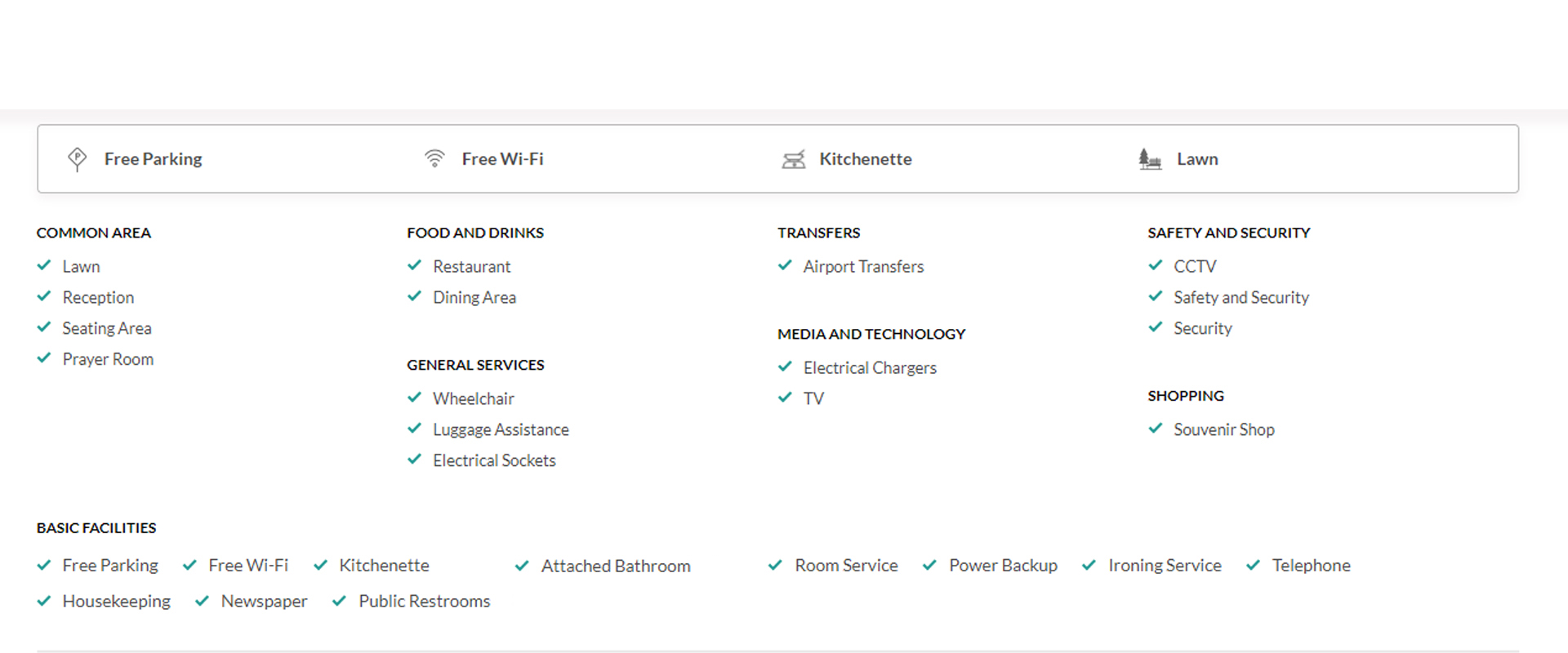
Task: Click the checkmark icon beside CCTV
Action: [x=1156, y=265]
